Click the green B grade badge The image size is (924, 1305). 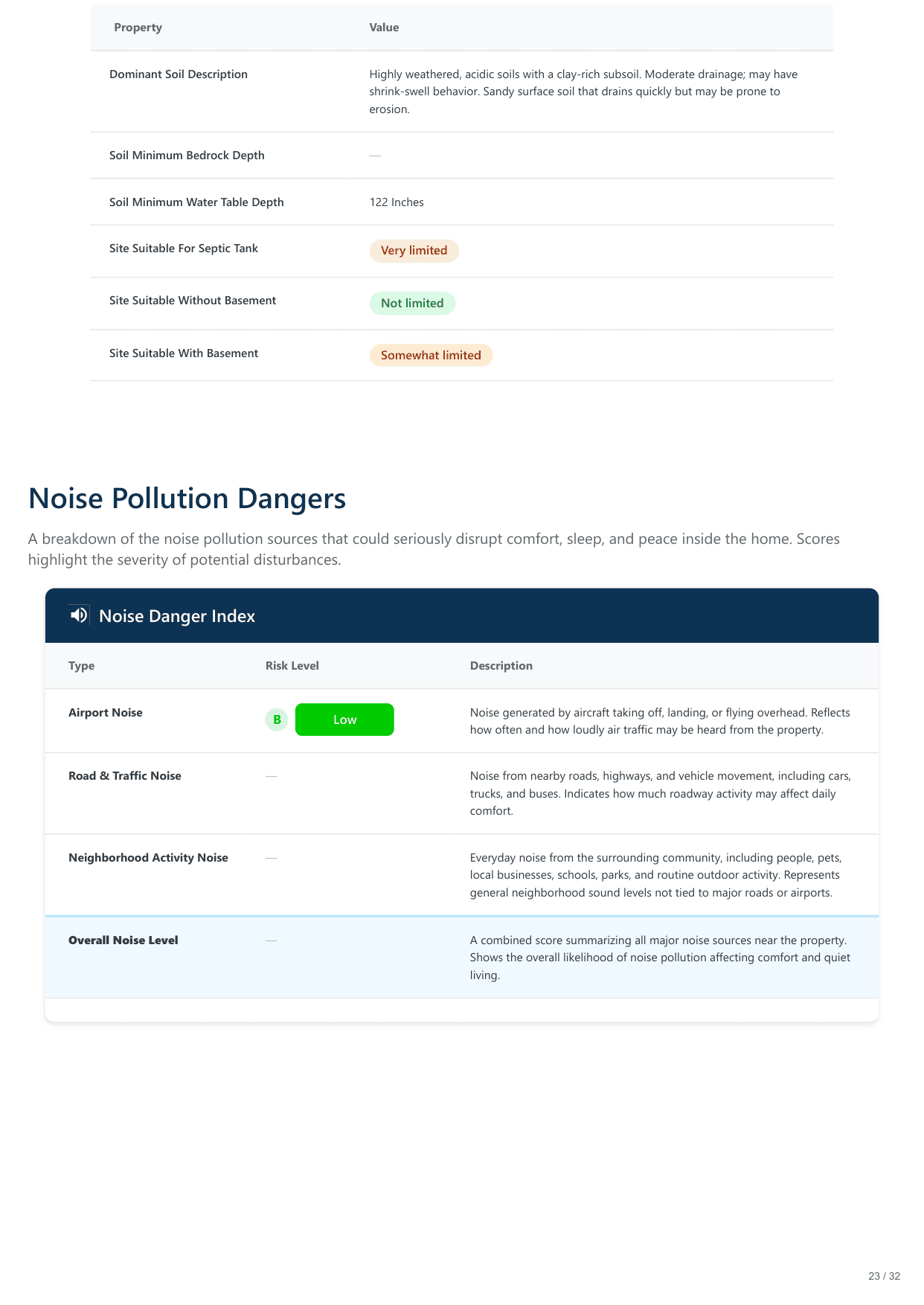coord(277,720)
